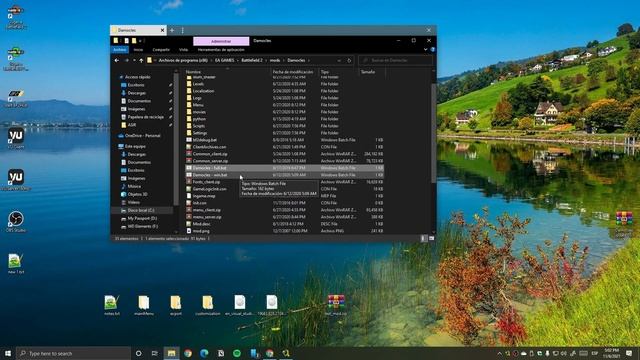
Task: Navigate to EA GAMES breadcrumb
Action: click(x=224, y=60)
